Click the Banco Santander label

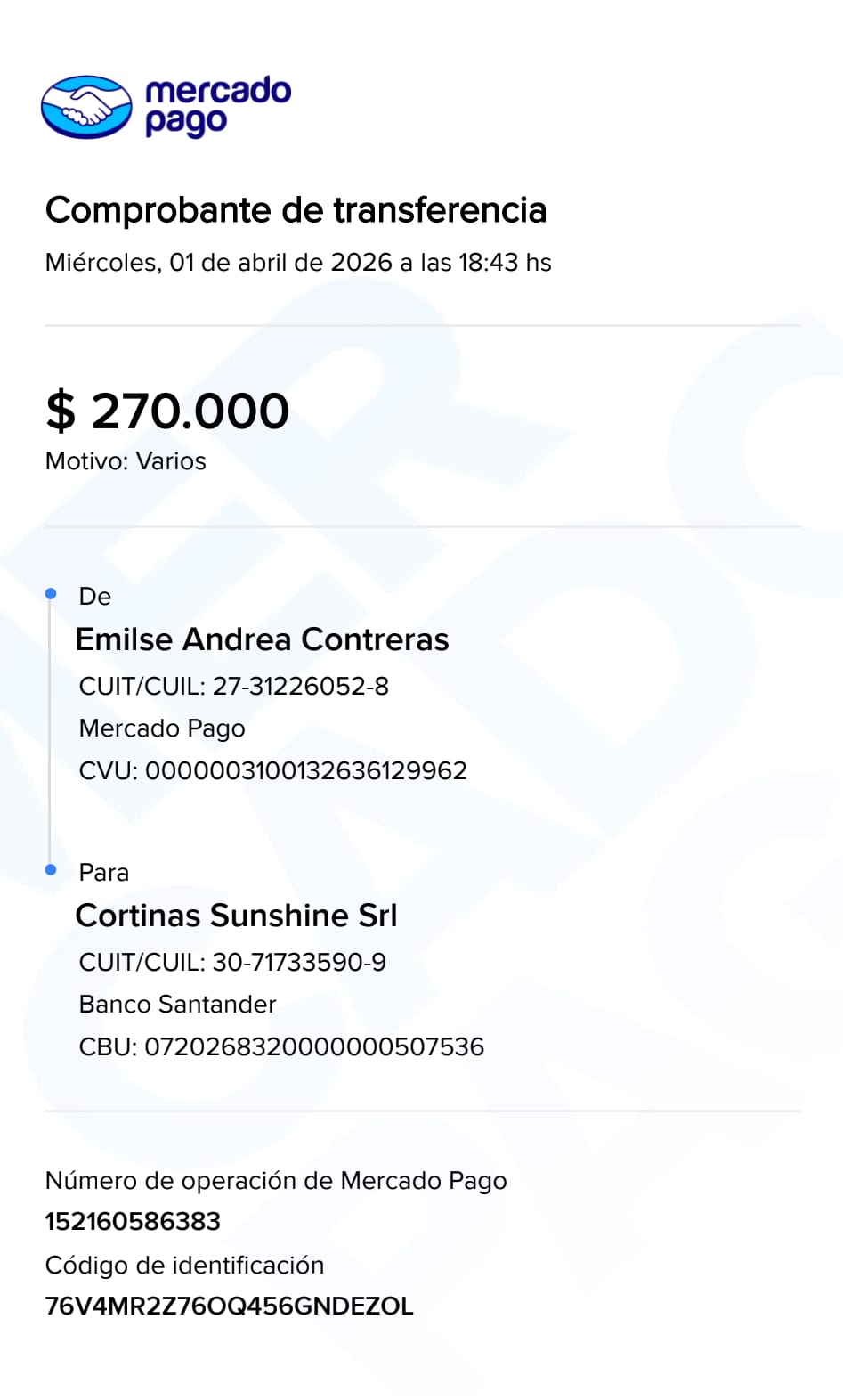pos(177,1005)
